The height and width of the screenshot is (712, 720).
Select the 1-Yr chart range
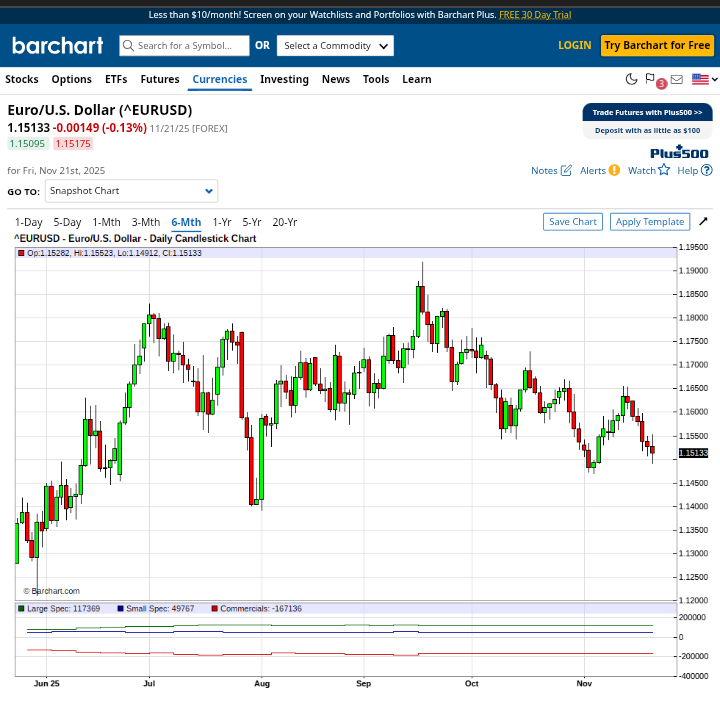(222, 222)
